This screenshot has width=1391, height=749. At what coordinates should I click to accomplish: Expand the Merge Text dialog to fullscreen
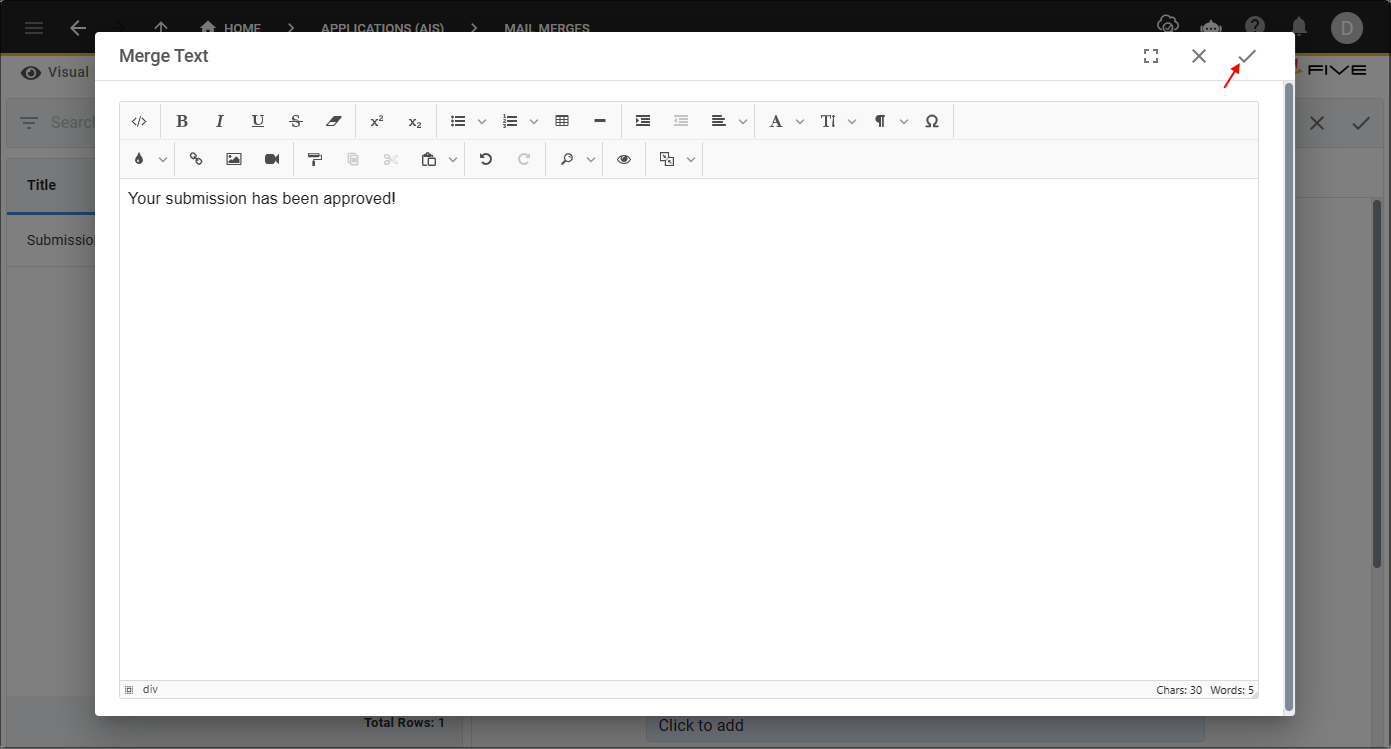click(x=1151, y=56)
